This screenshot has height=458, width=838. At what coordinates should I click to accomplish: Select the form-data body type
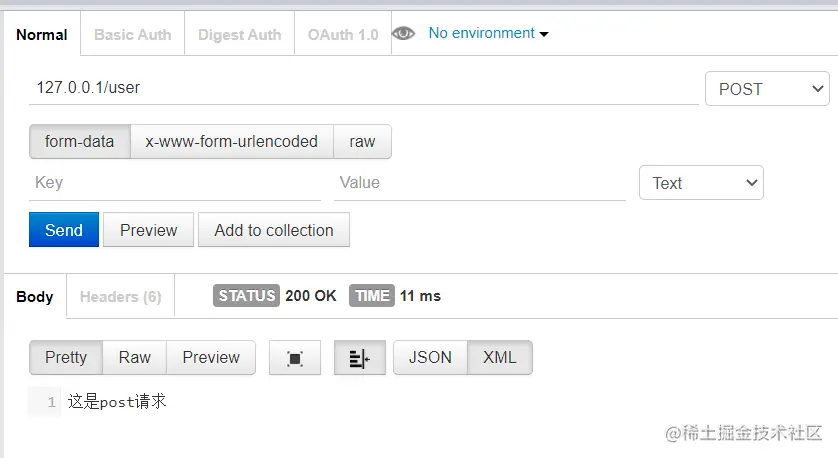pos(80,142)
